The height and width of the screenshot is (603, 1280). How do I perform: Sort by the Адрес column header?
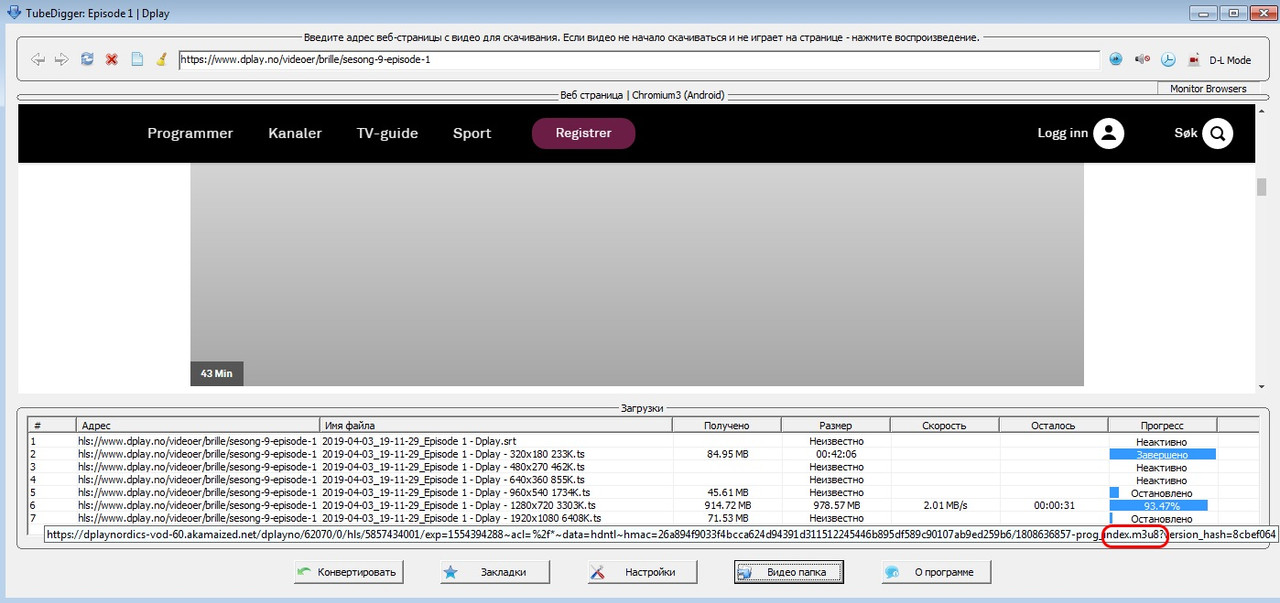click(x=198, y=425)
